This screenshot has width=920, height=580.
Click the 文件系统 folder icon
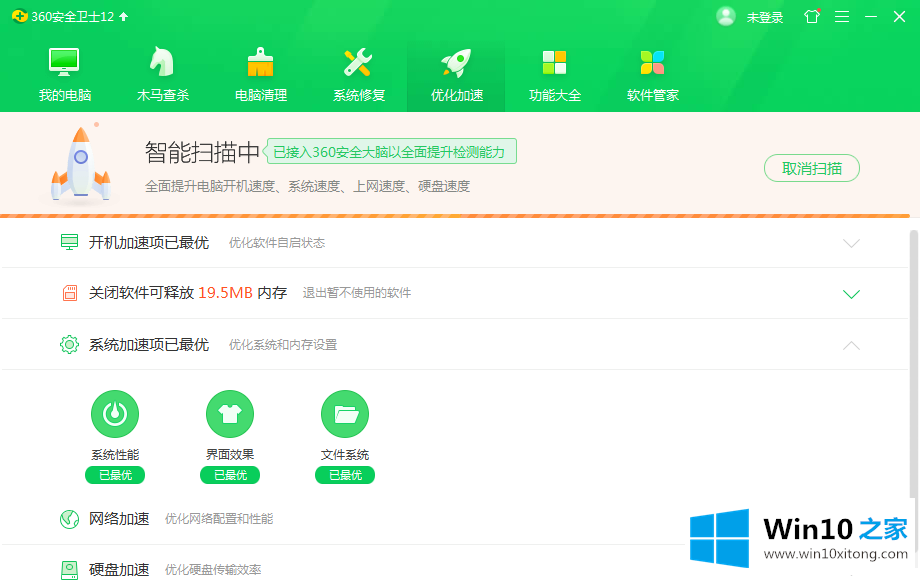tap(345, 414)
